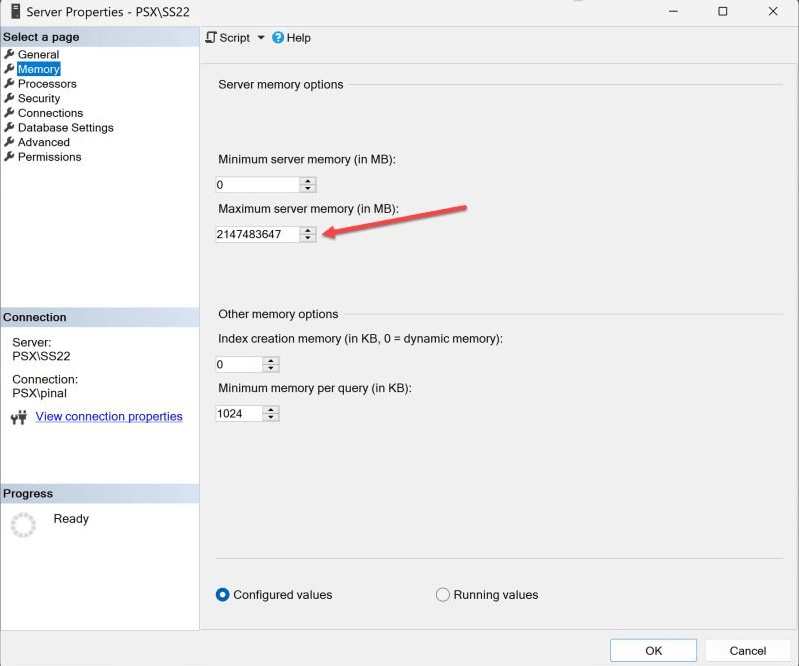The width and height of the screenshot is (799, 666).
Task: Expand the Script dropdown arrow
Action: point(261,37)
